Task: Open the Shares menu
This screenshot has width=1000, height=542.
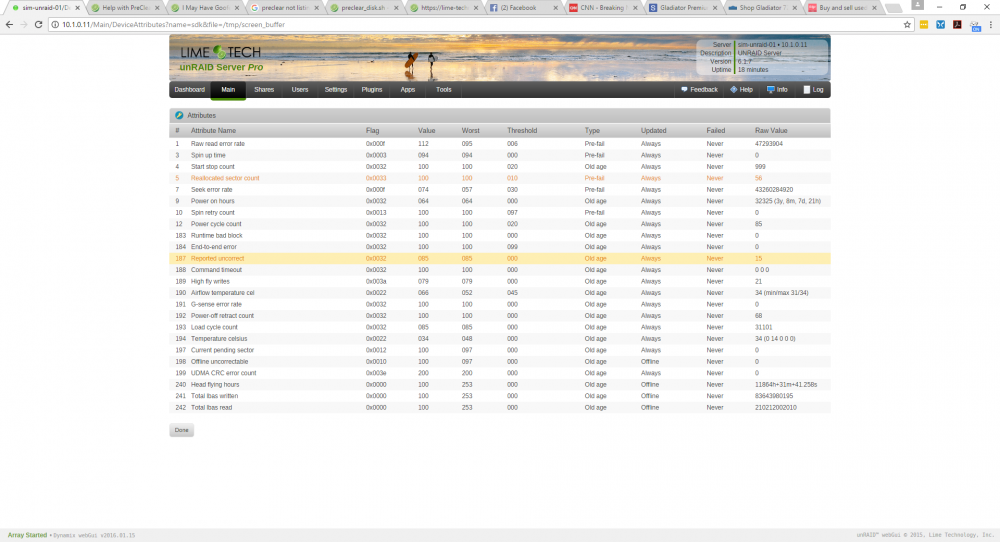Action: click(264, 89)
